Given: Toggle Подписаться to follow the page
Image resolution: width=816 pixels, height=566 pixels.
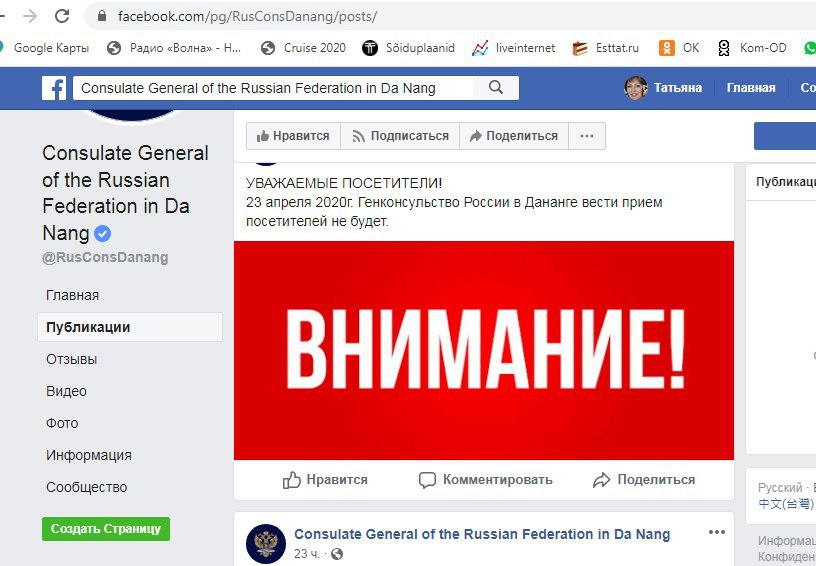Looking at the screenshot, I should (400, 136).
